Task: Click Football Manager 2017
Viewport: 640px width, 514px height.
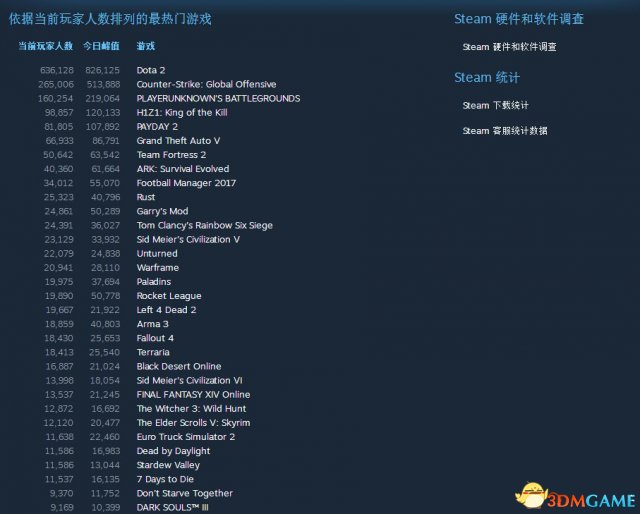Action: coord(186,183)
